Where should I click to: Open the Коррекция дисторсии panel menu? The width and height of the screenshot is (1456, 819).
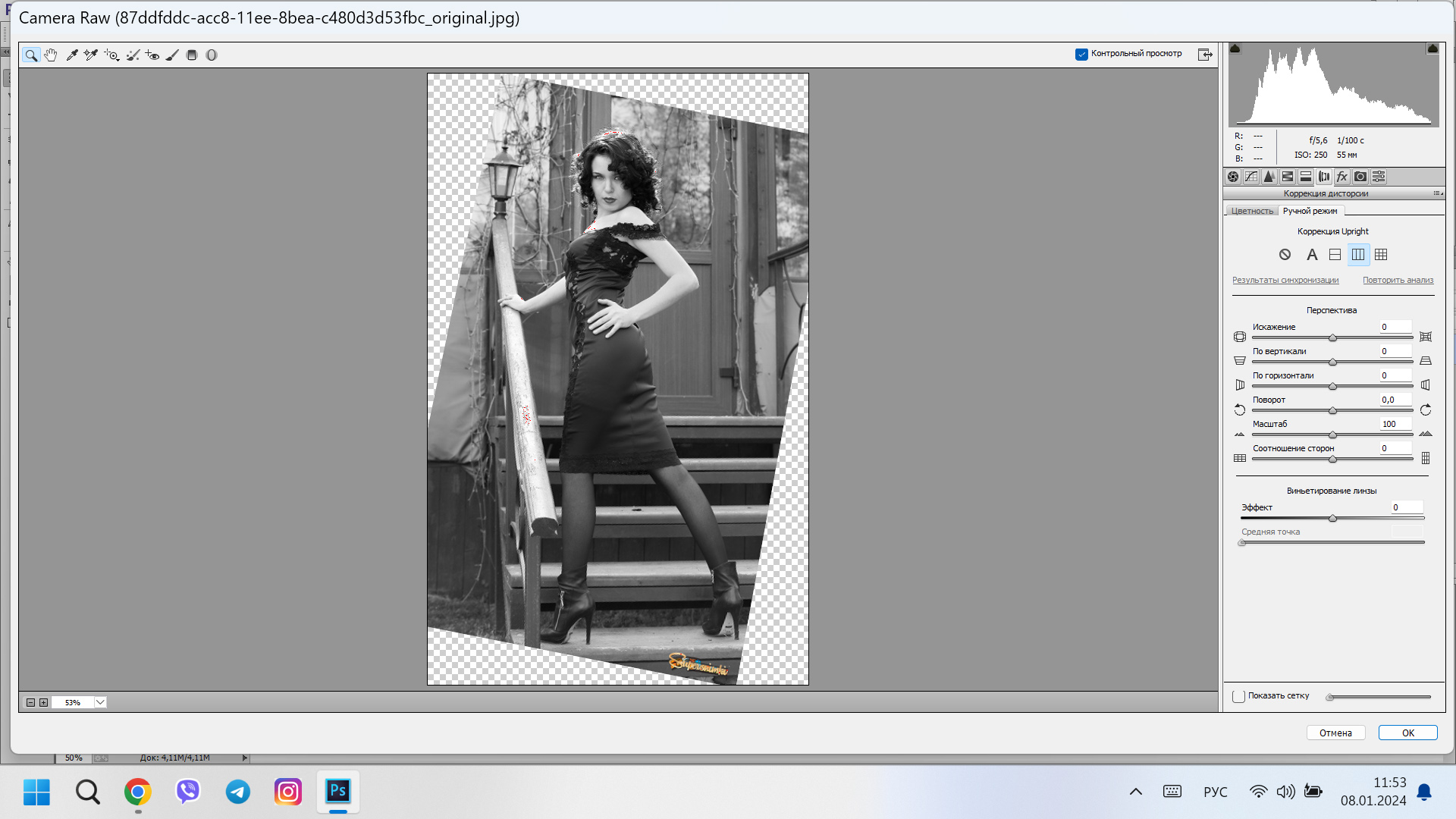[1437, 193]
